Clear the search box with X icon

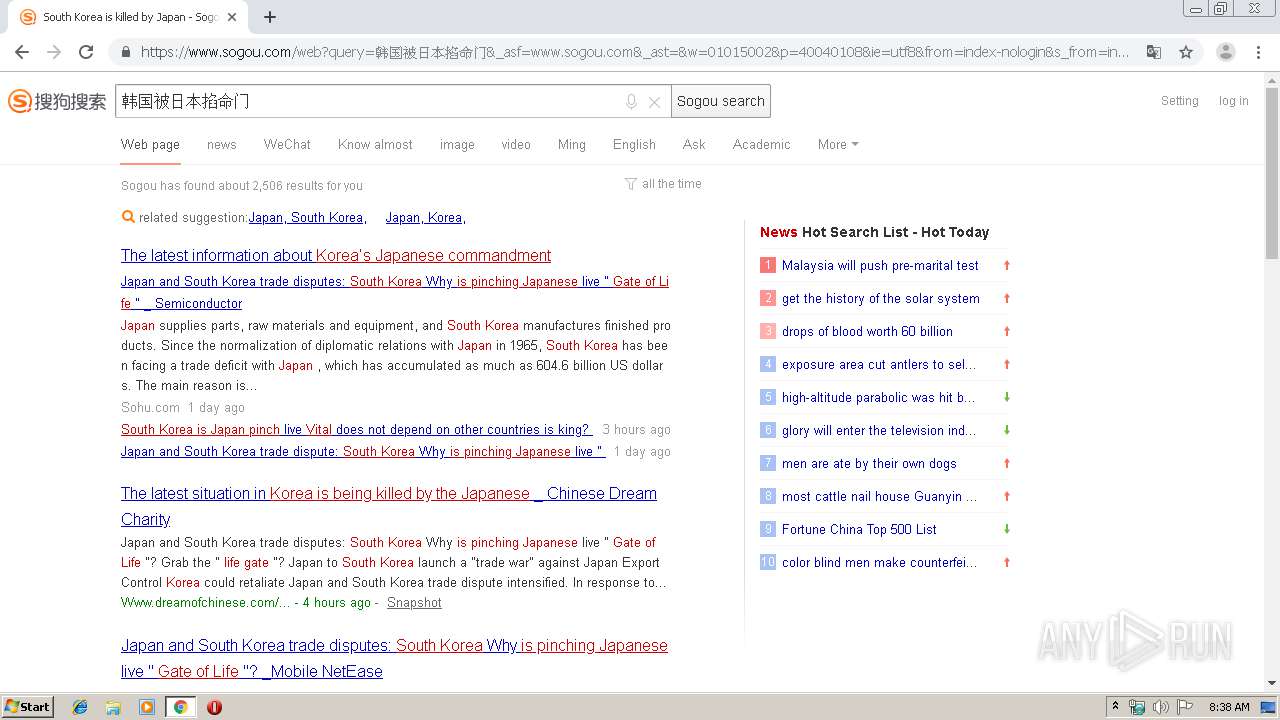[654, 102]
